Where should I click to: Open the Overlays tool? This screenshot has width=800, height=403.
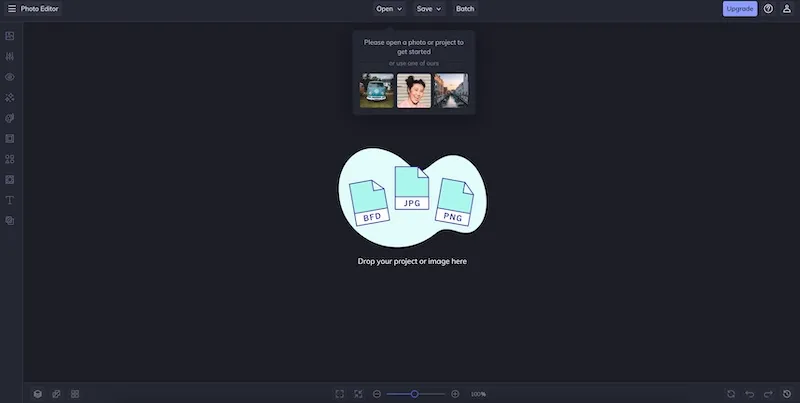(x=10, y=180)
